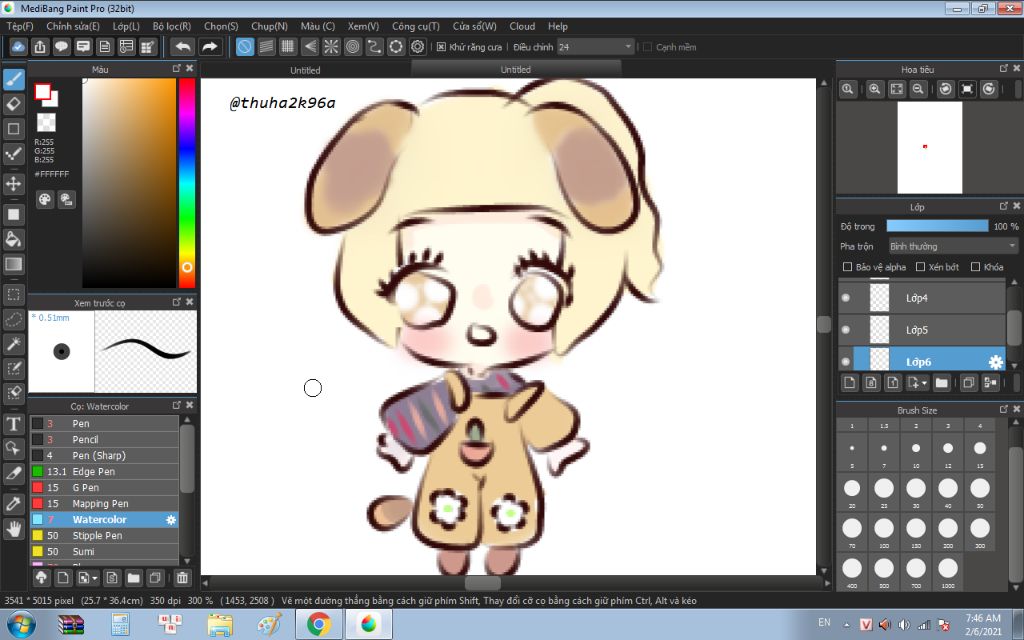Select the Eraser tool
Screen dimensions: 1024x640
click(14, 104)
